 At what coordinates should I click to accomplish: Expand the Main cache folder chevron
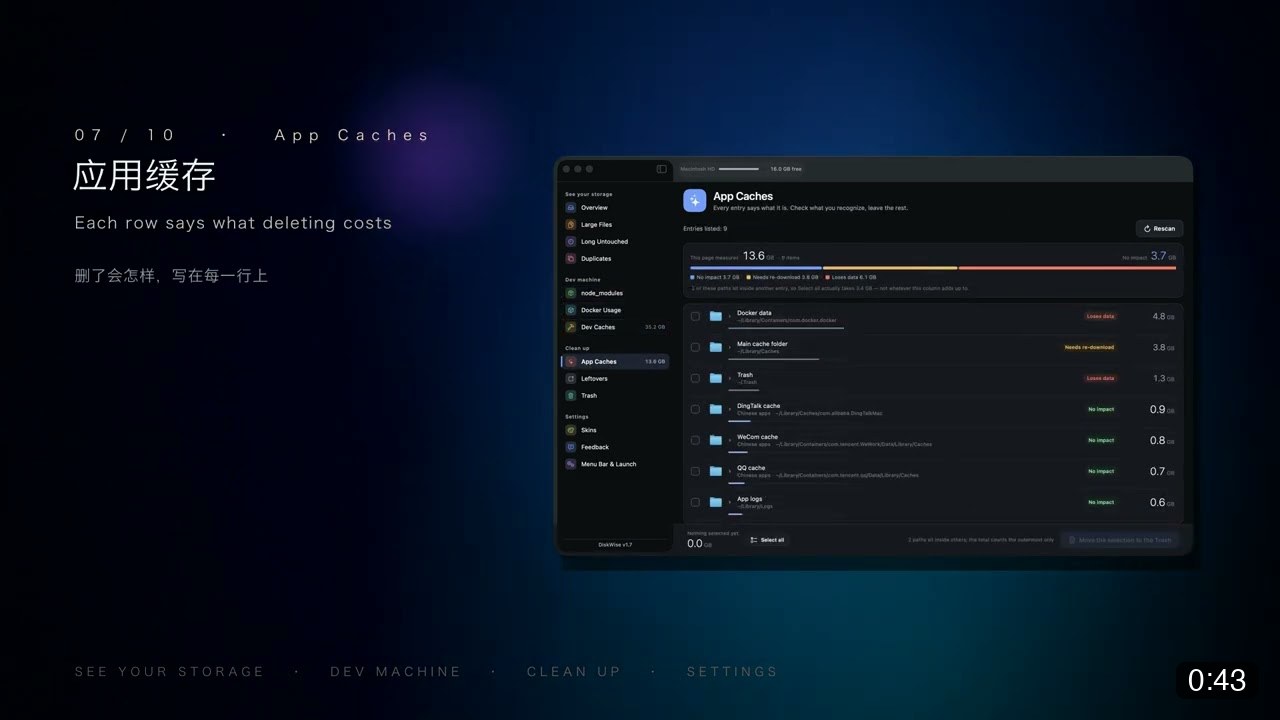click(729, 347)
